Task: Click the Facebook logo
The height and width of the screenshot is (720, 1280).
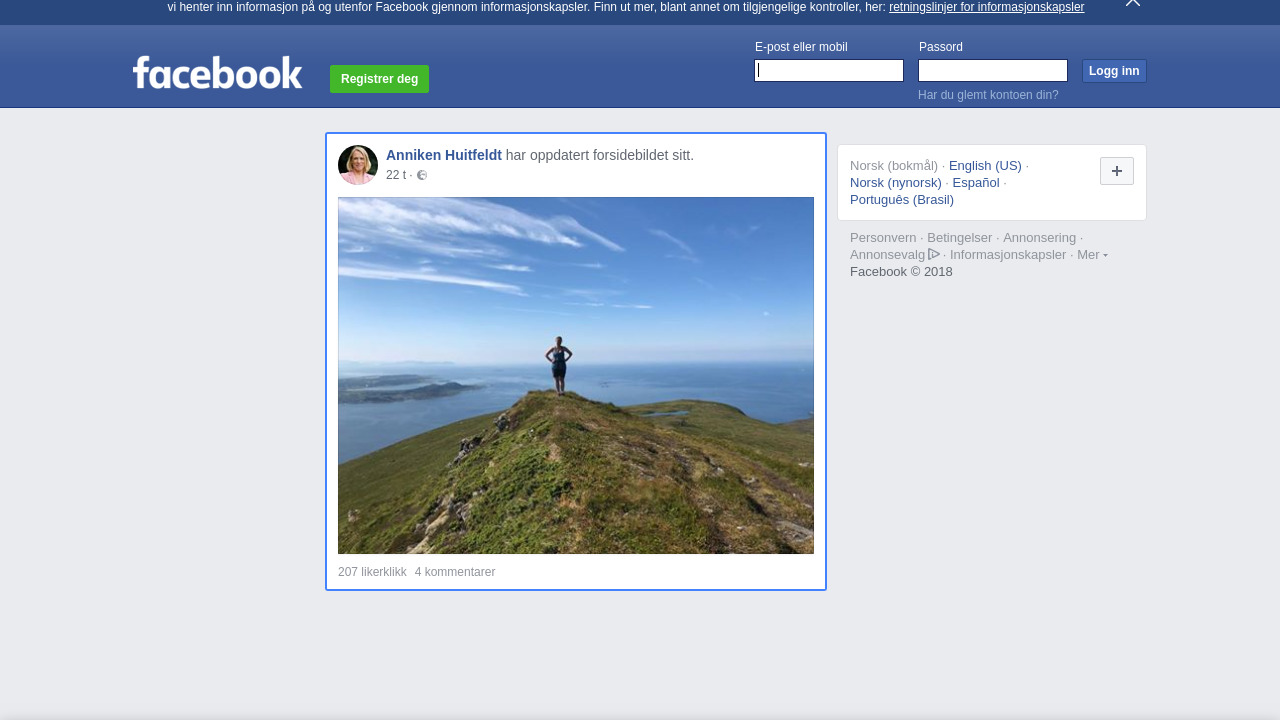Action: pyautogui.click(x=217, y=73)
